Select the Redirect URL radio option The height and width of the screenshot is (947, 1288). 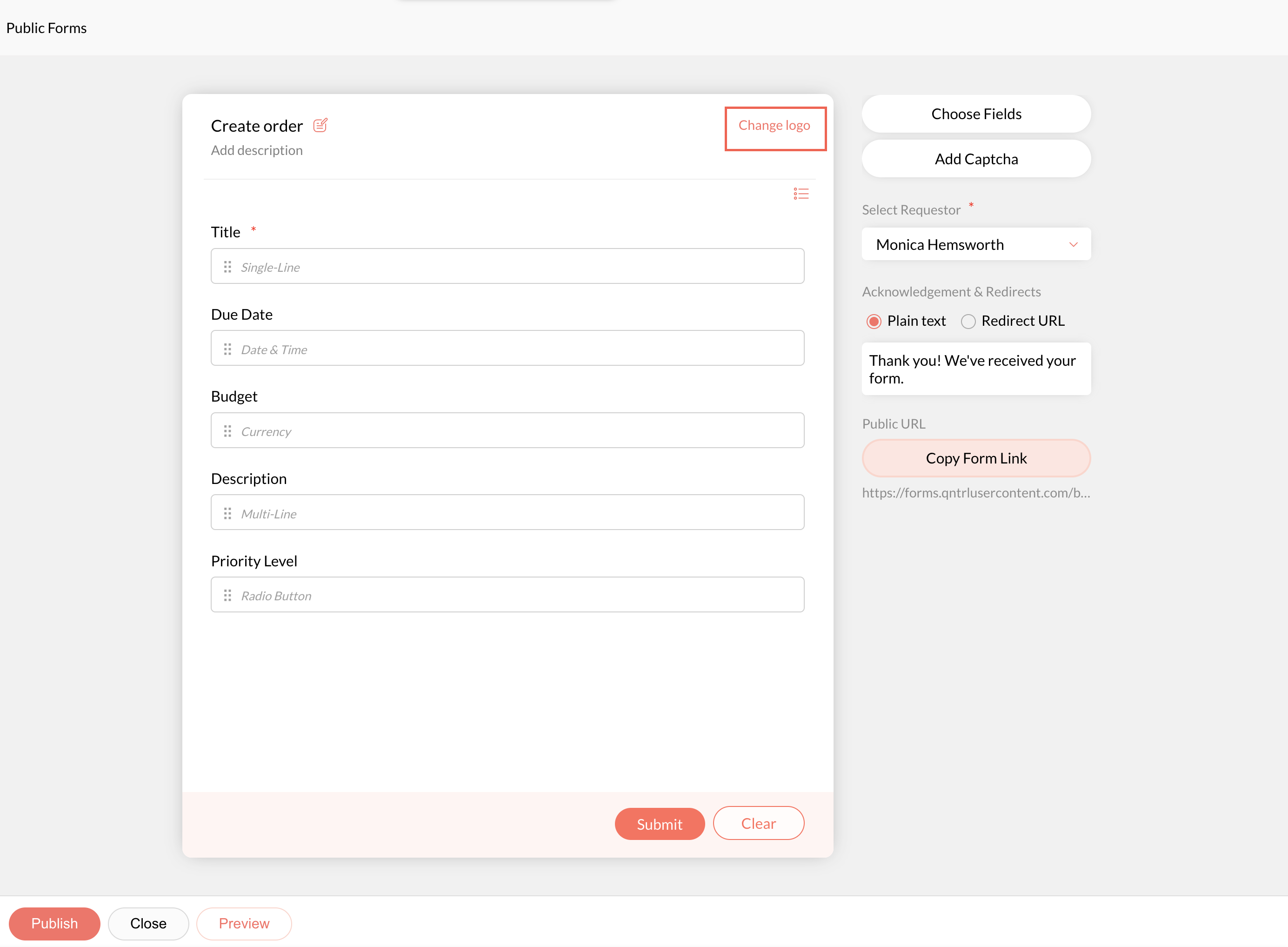coord(968,321)
